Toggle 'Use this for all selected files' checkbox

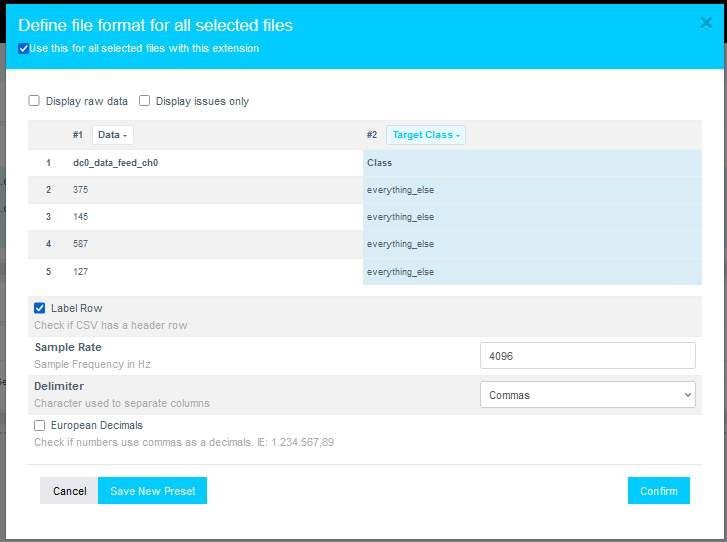coord(24,48)
